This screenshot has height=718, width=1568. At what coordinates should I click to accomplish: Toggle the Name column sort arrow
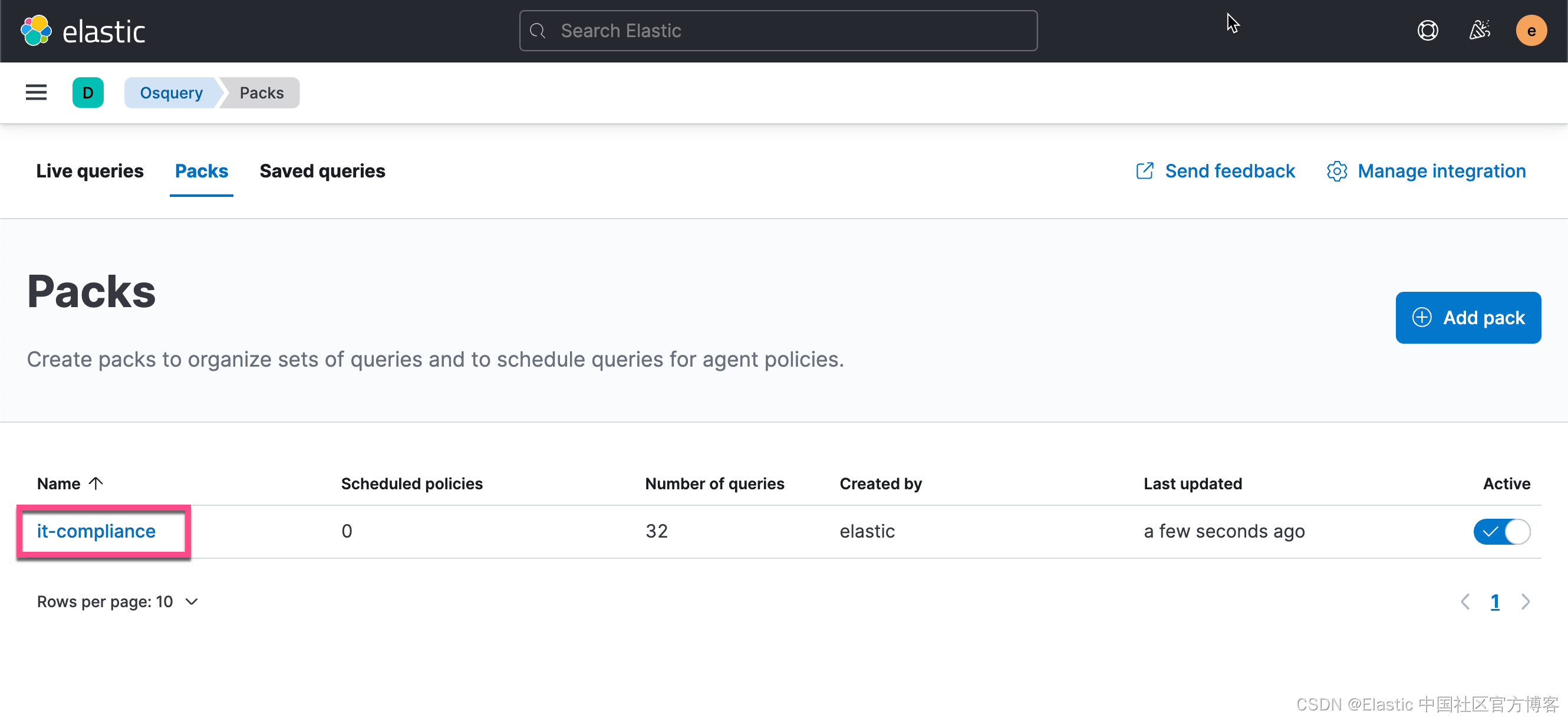(x=96, y=483)
